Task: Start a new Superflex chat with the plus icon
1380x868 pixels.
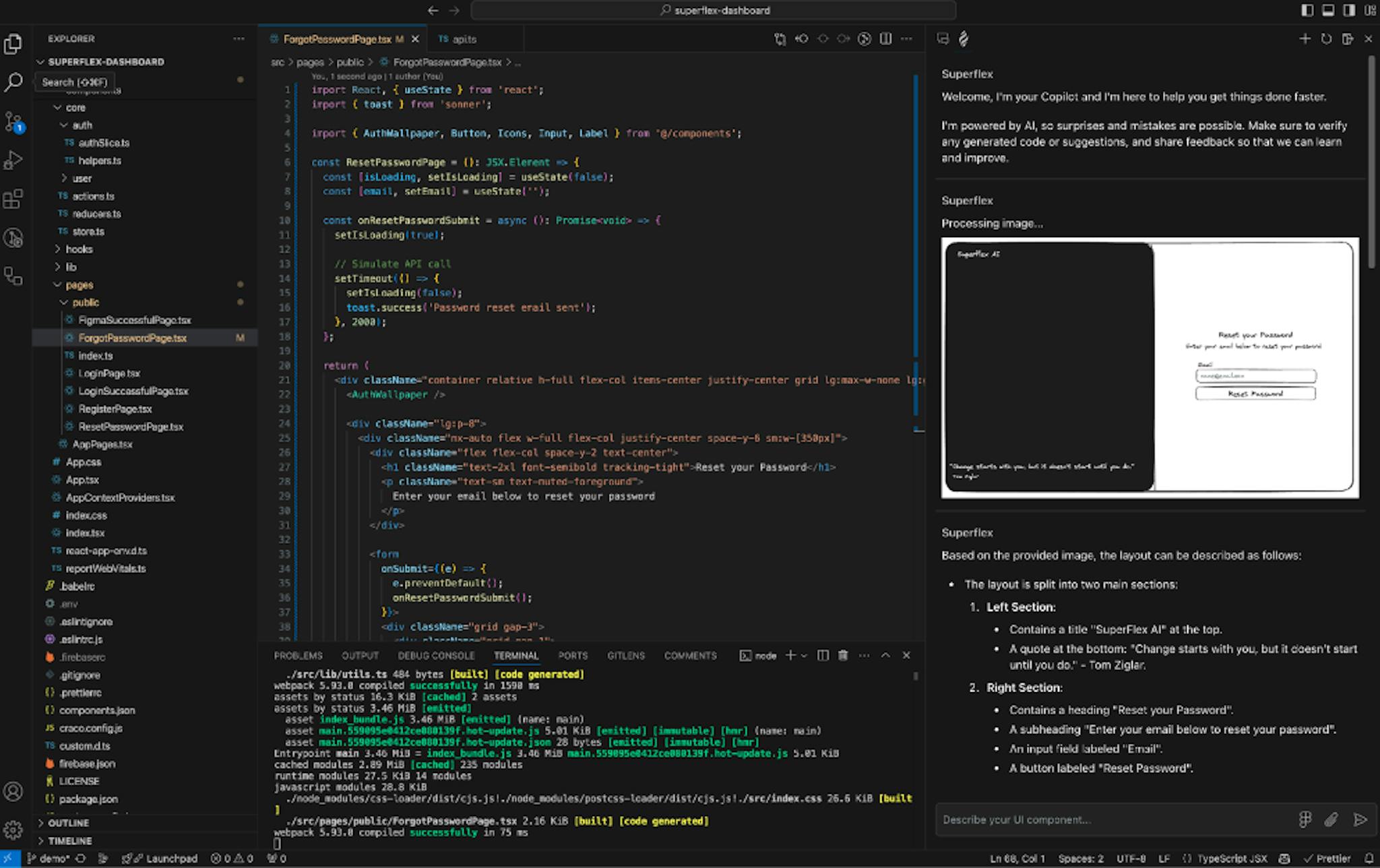Action: 1305,39
